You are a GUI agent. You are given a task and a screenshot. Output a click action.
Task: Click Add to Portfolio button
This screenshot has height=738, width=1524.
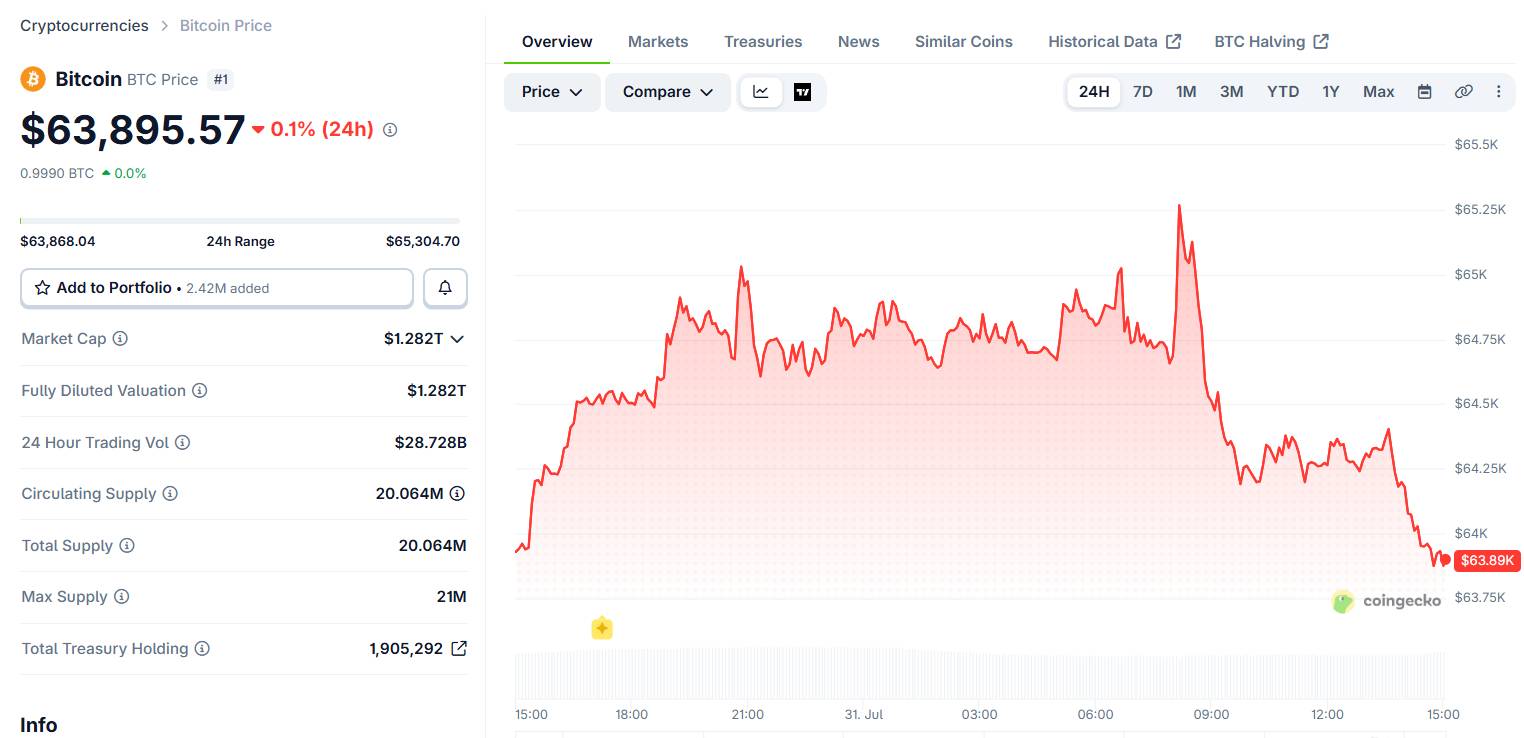pos(217,288)
